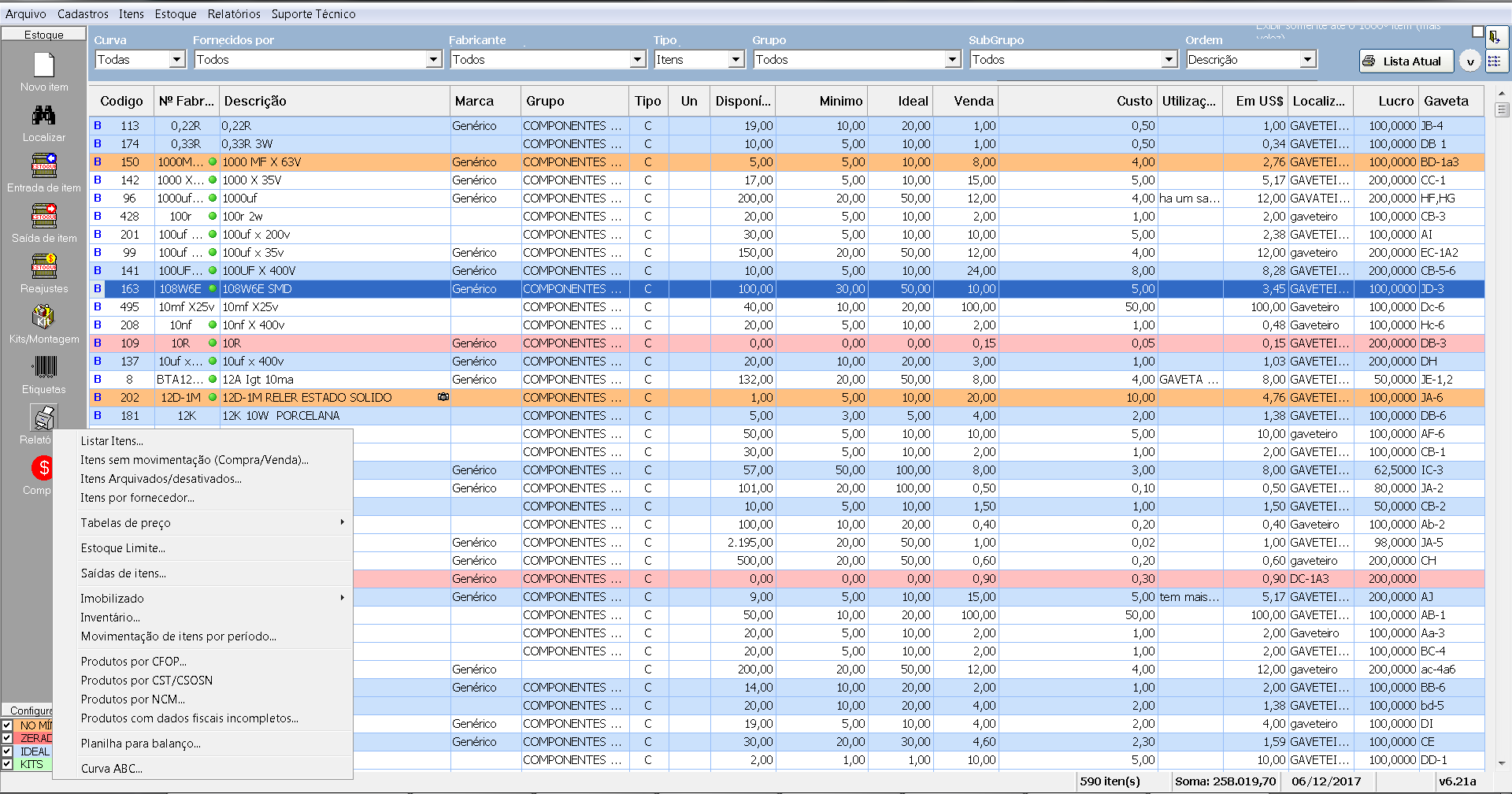
Task: Click the Novo item document icon
Action: 44,65
